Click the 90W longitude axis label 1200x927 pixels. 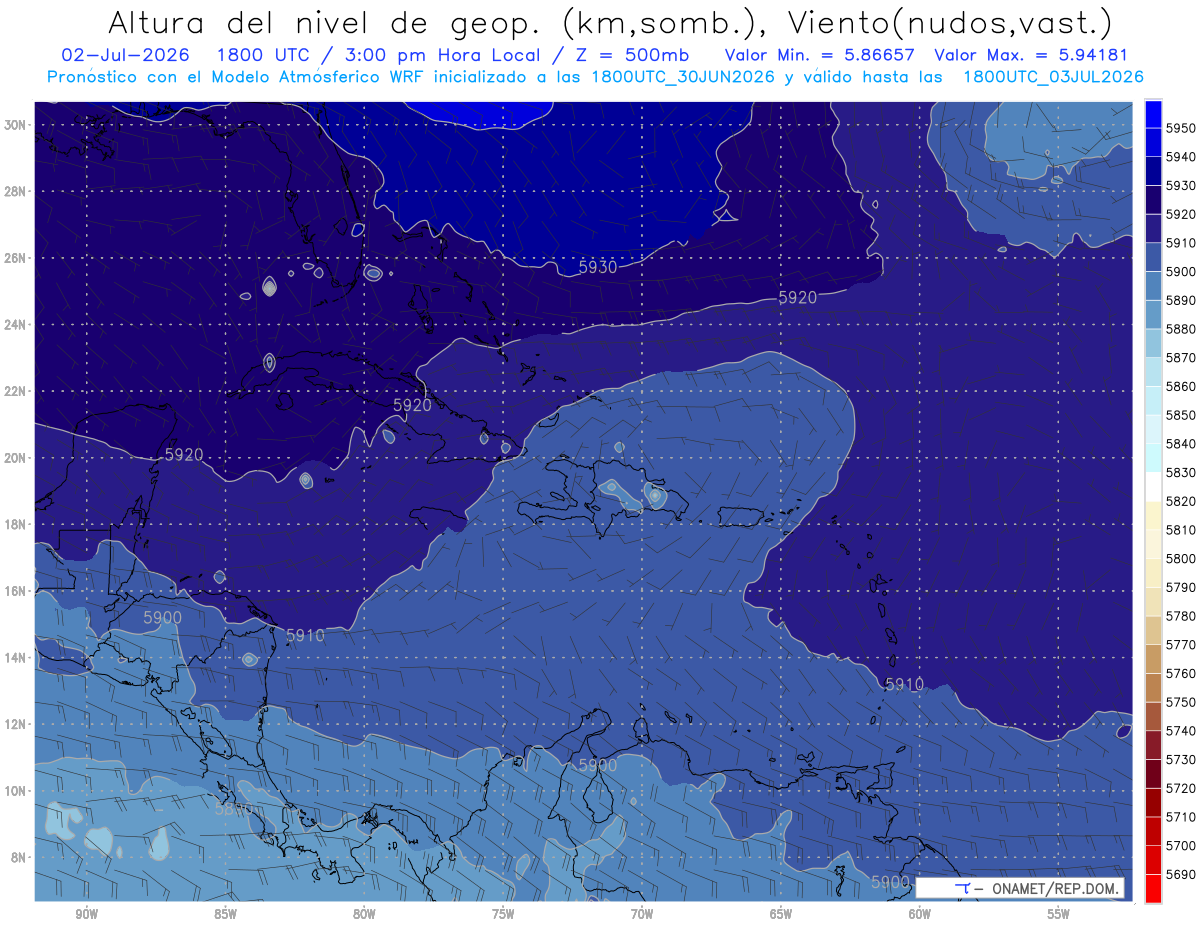tap(87, 915)
